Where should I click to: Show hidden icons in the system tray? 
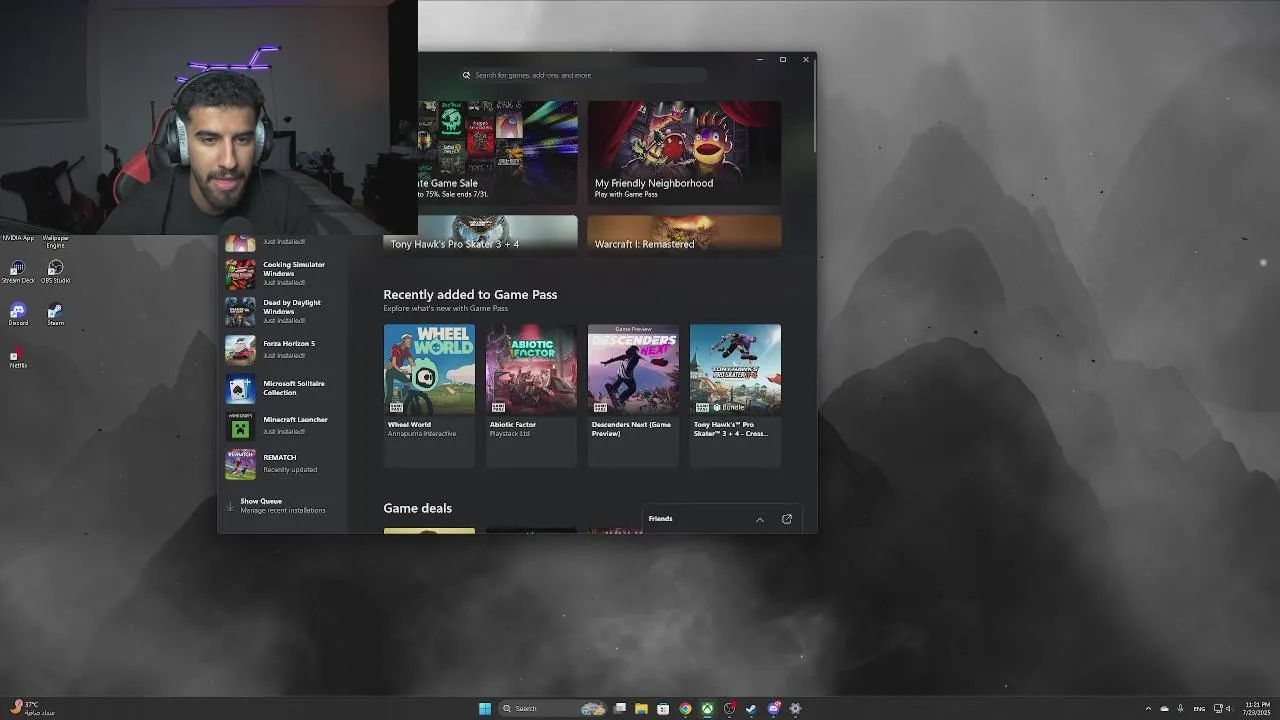1148,708
